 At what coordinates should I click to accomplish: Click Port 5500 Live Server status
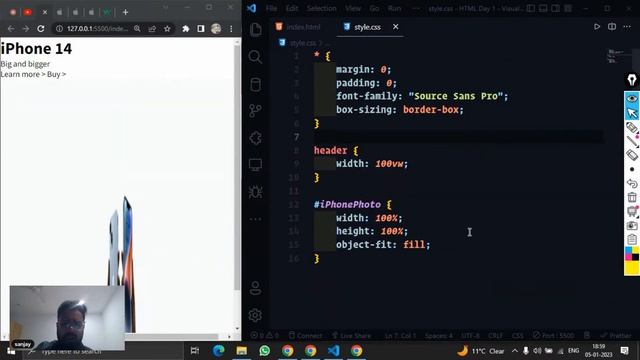pyautogui.click(x=553, y=336)
